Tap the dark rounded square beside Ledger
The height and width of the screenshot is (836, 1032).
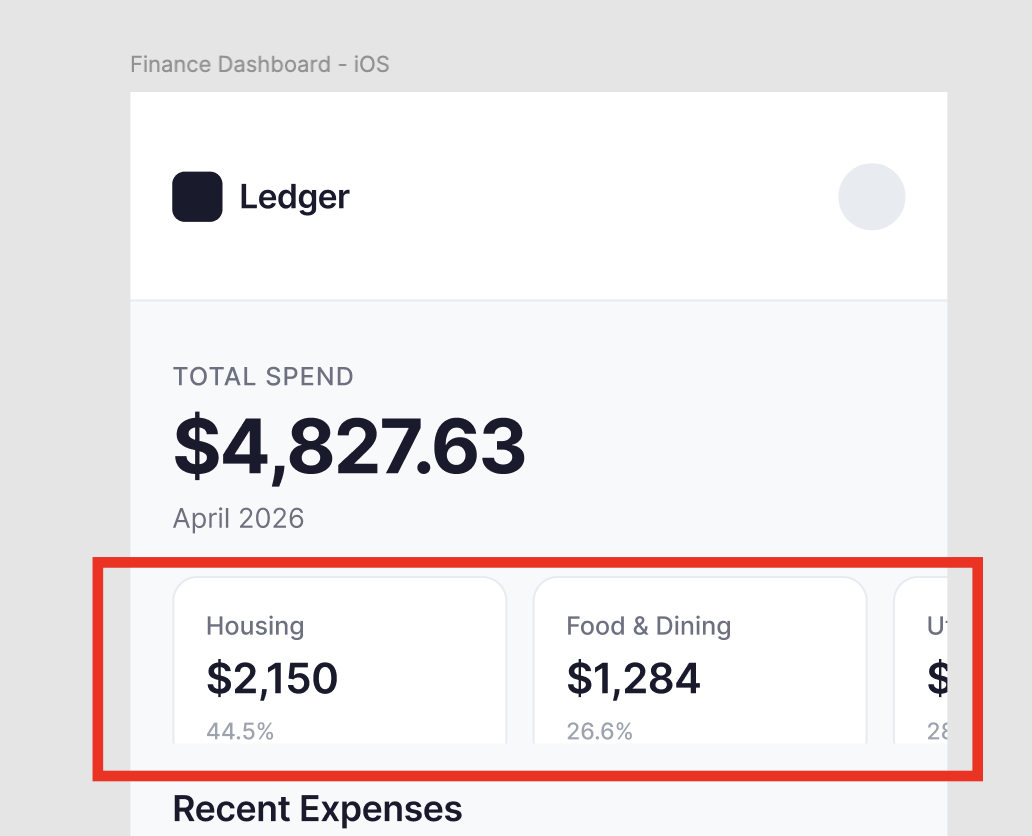coord(197,197)
